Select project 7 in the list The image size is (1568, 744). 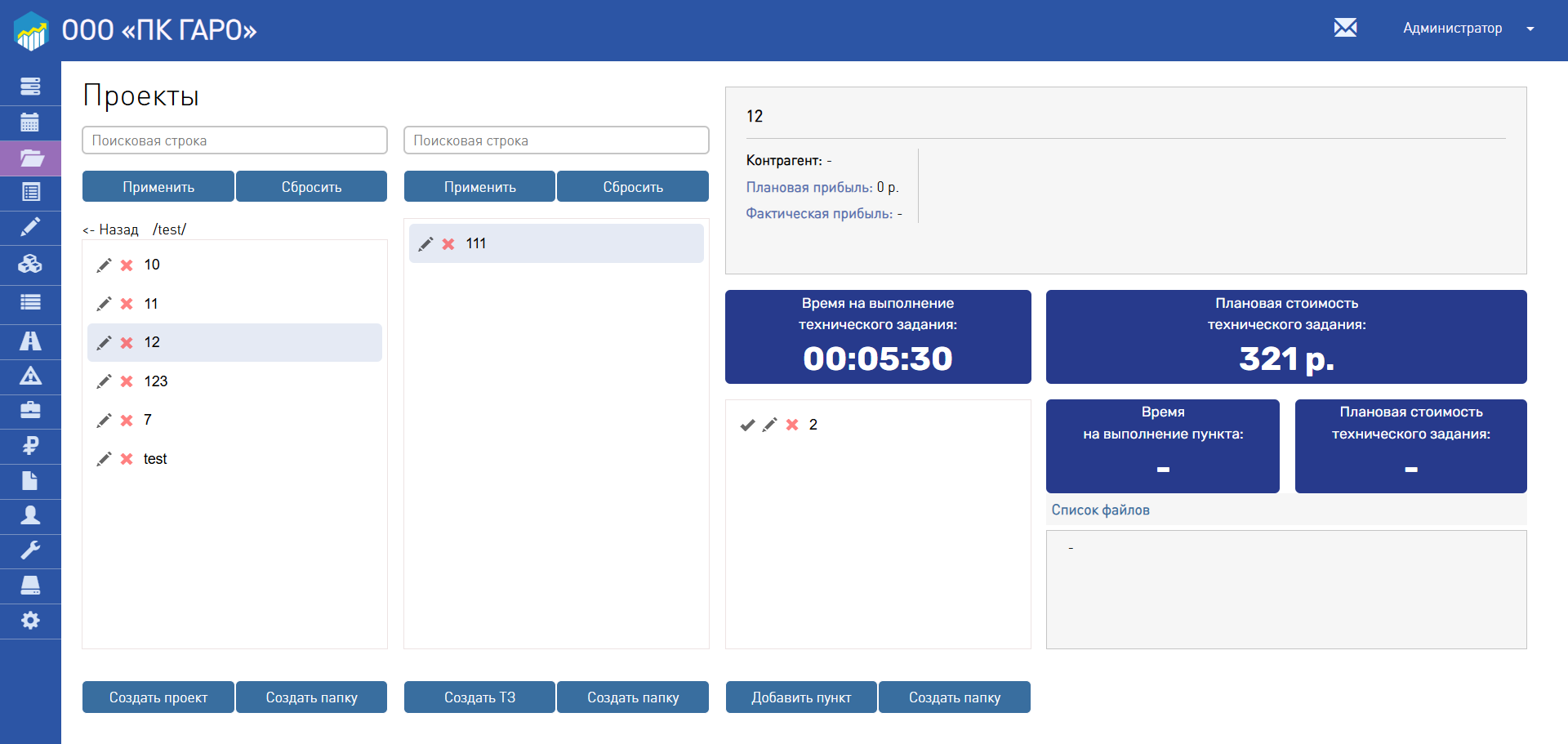coord(234,420)
